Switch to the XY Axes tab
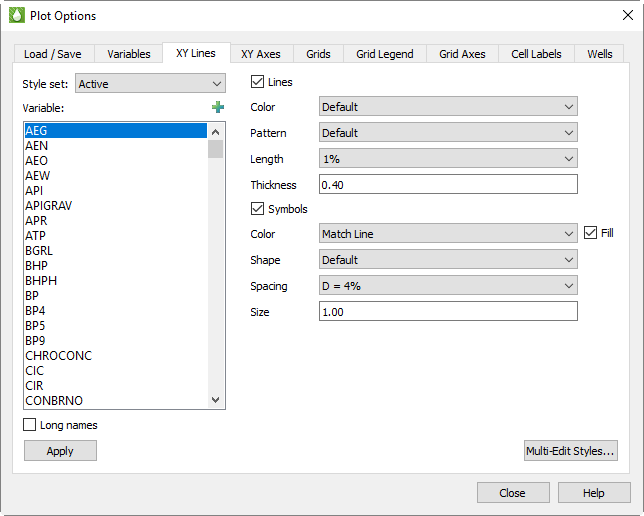Viewport: 644px width, 516px height. tap(261, 54)
